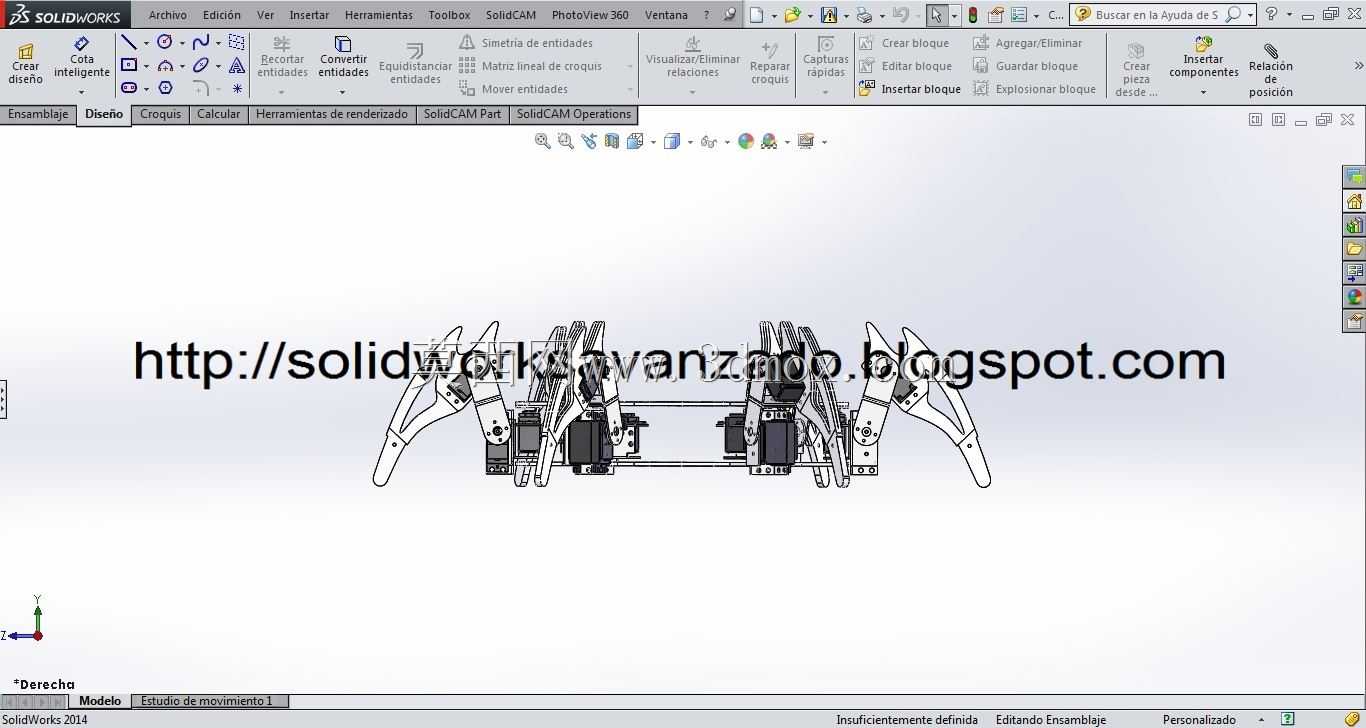This screenshot has width=1366, height=728.
Task: Pin the menu bar with pushpin
Action: pos(730,15)
